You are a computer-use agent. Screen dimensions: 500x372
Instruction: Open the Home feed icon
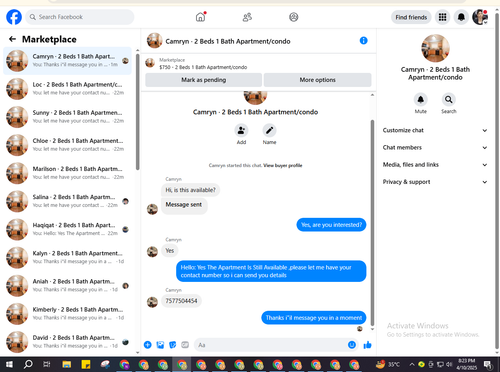200,17
